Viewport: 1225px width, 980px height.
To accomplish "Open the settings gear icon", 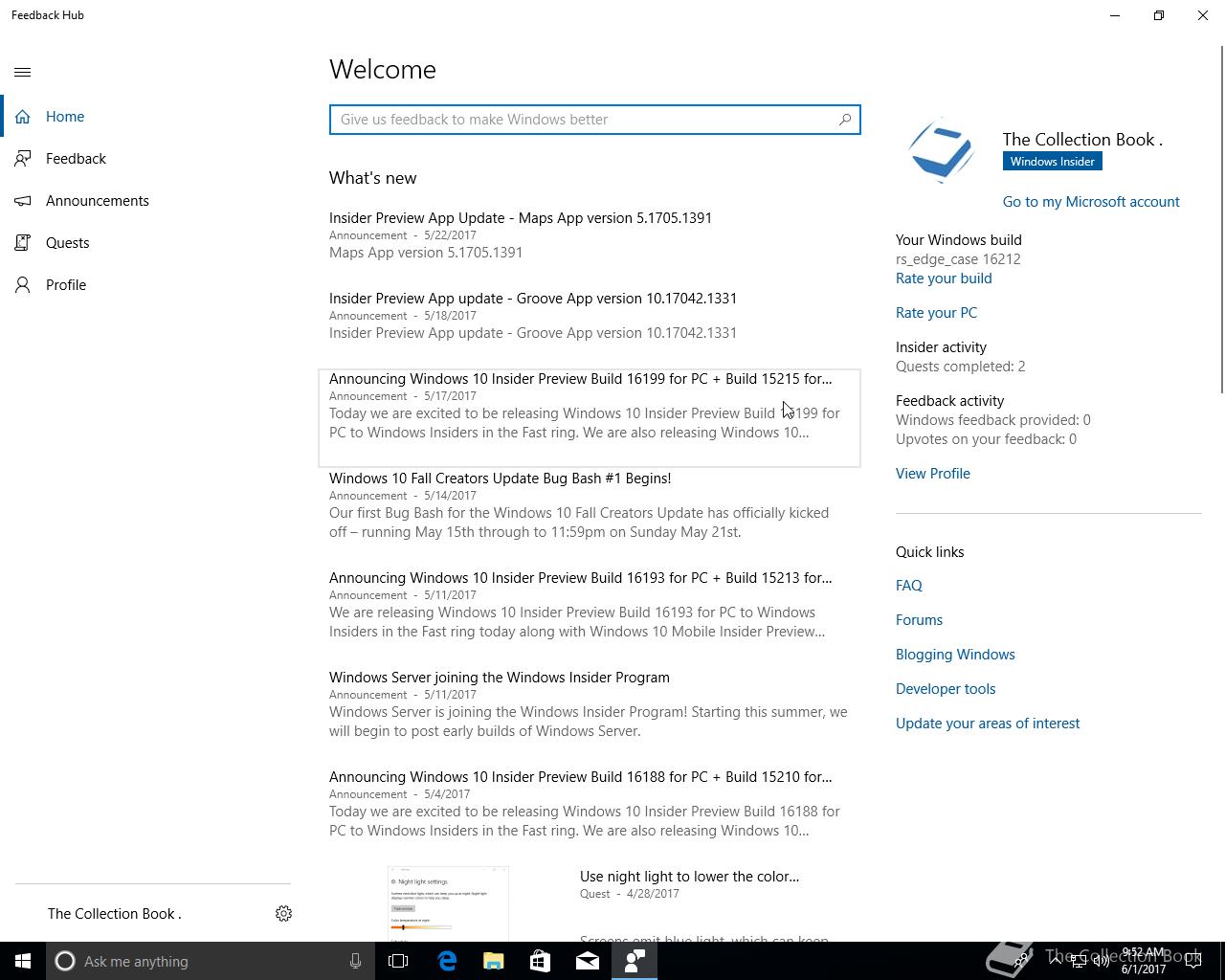I will pyautogui.click(x=283, y=914).
